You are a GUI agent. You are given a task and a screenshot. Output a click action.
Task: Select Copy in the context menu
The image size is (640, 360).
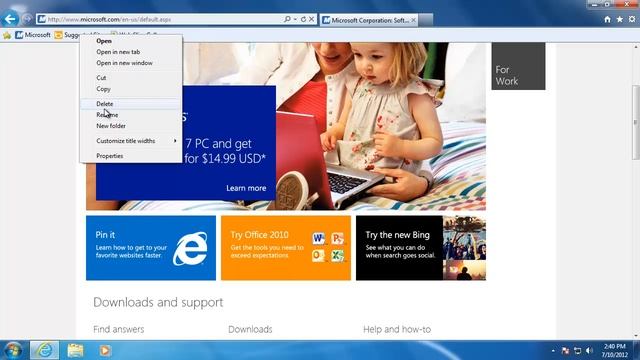131,89
